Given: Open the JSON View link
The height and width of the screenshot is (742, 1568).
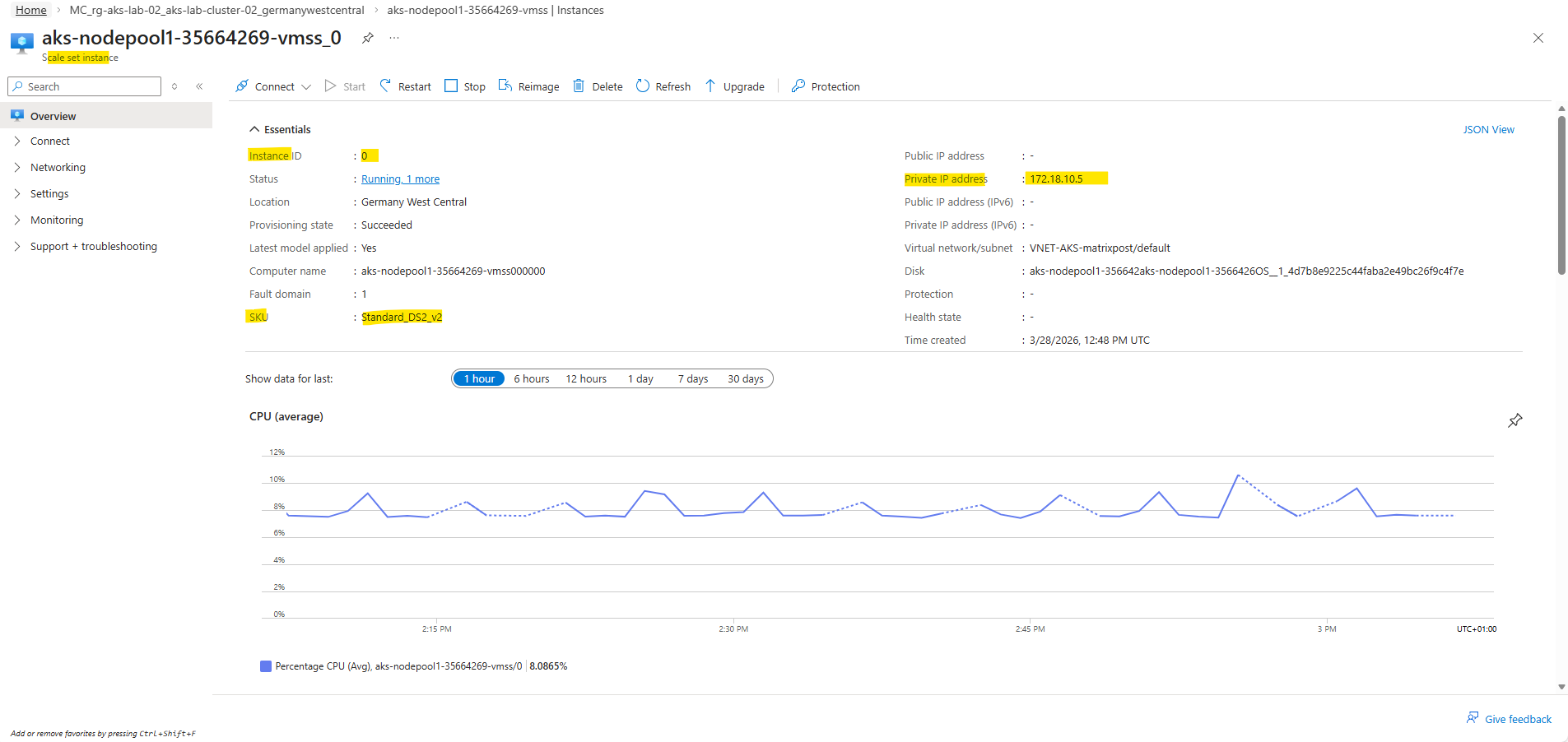Looking at the screenshot, I should click(1488, 129).
